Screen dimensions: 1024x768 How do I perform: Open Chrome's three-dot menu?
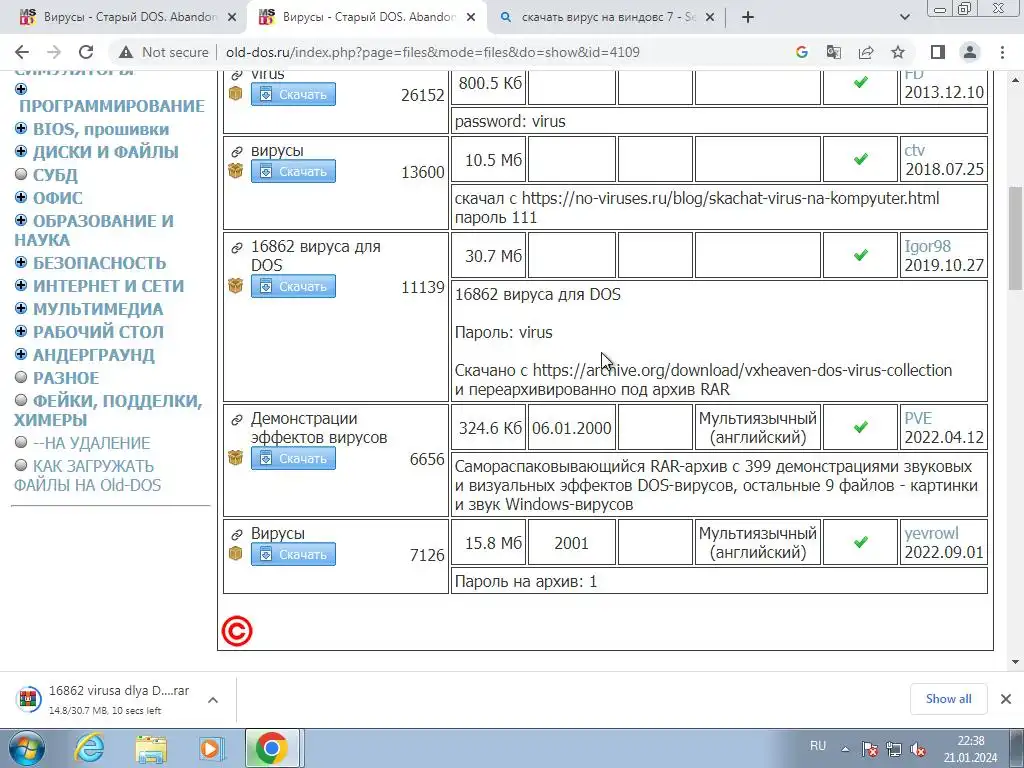(1002, 52)
